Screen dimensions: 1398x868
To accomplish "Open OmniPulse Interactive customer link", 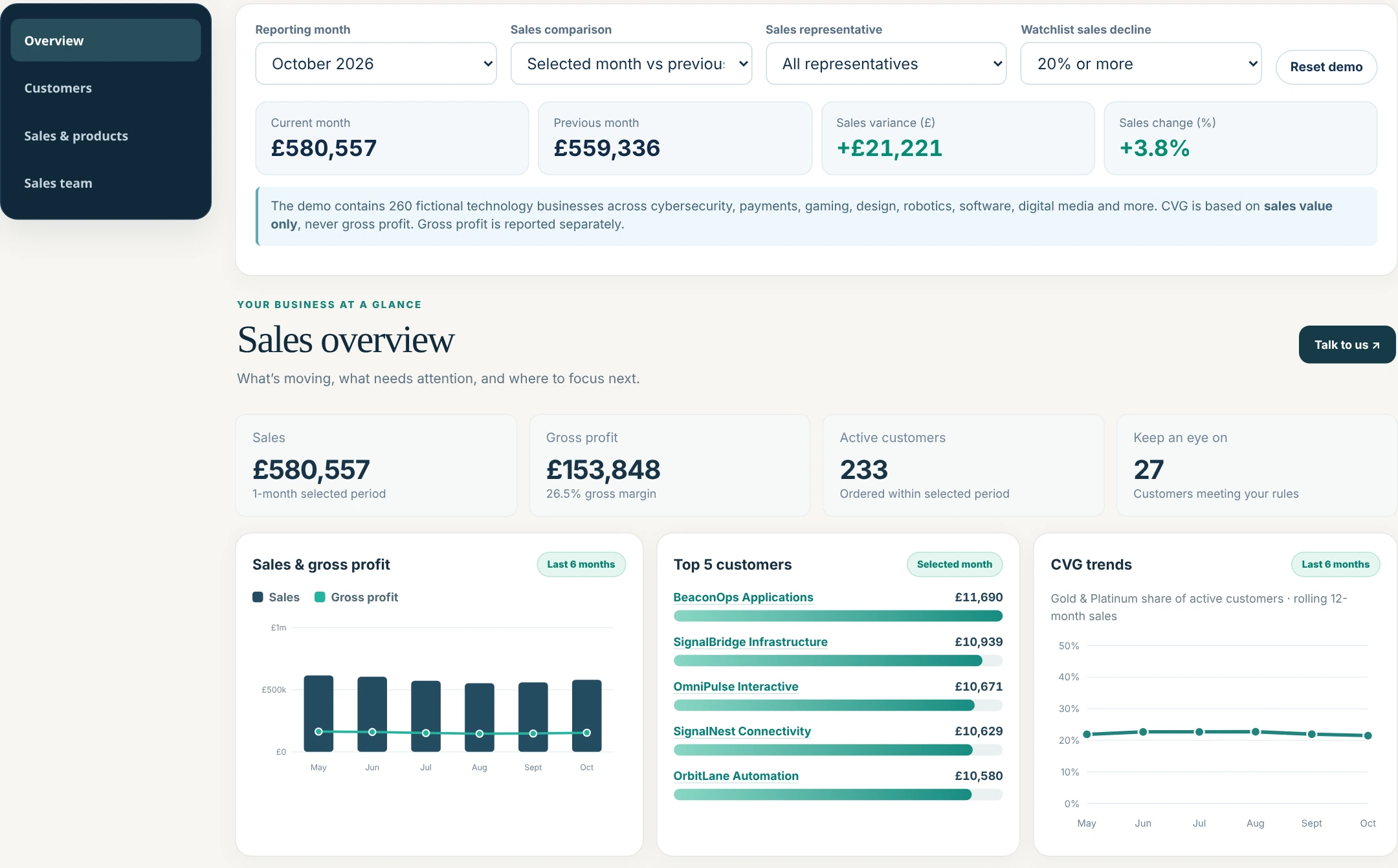I will tap(735, 687).
